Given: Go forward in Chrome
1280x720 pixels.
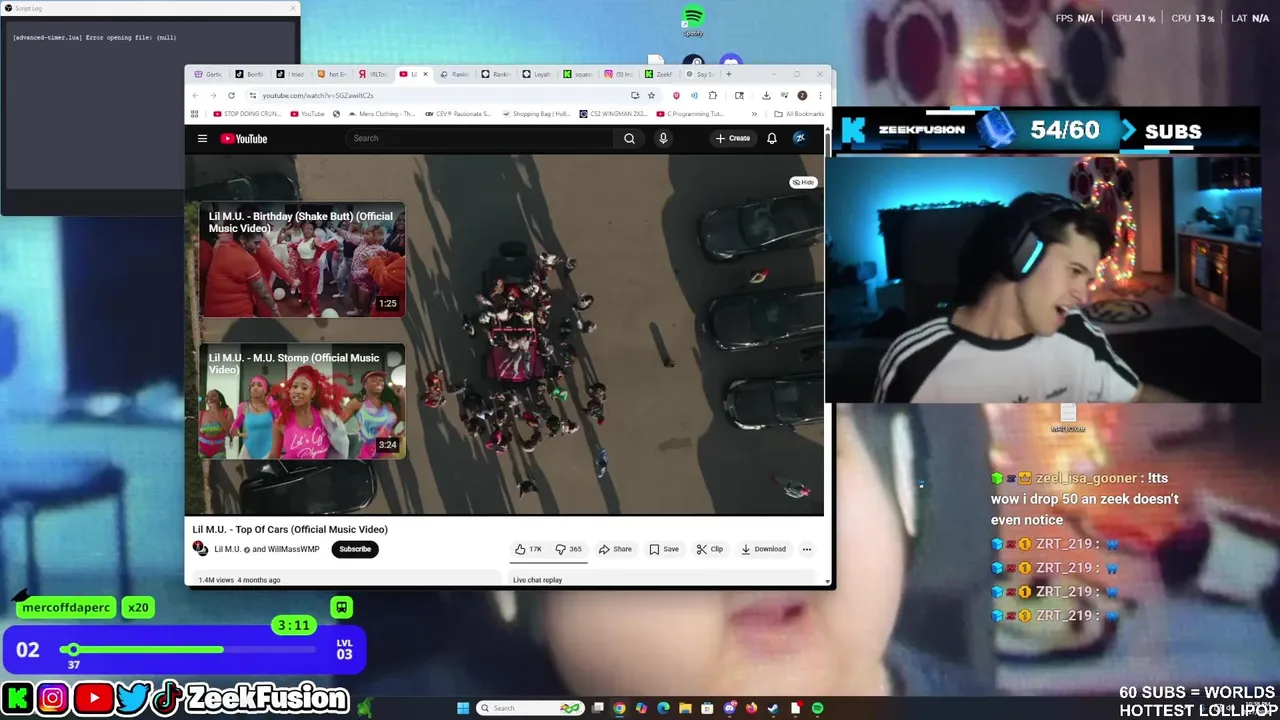Looking at the screenshot, I should (x=213, y=95).
